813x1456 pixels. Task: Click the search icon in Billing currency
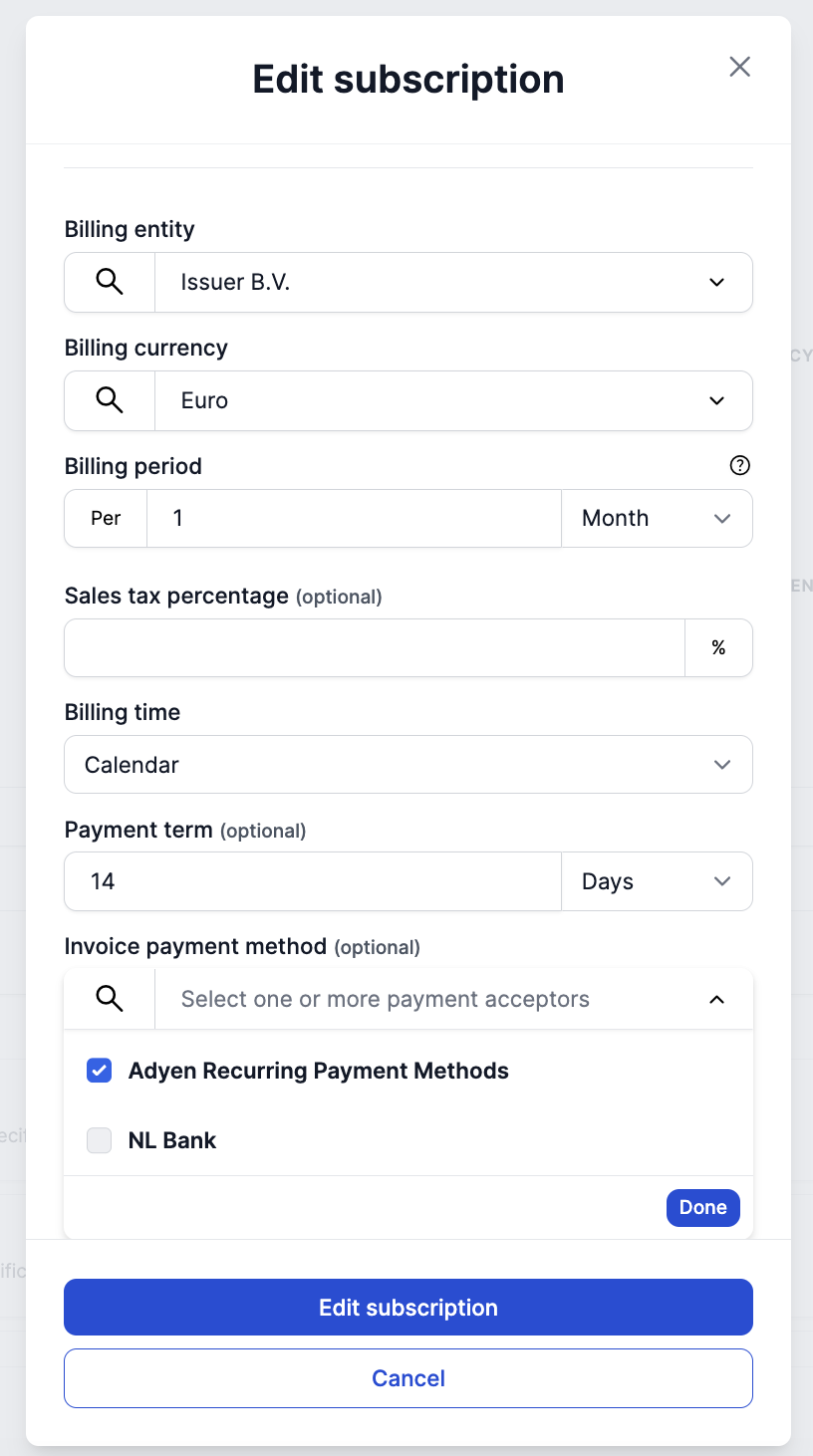pos(110,401)
